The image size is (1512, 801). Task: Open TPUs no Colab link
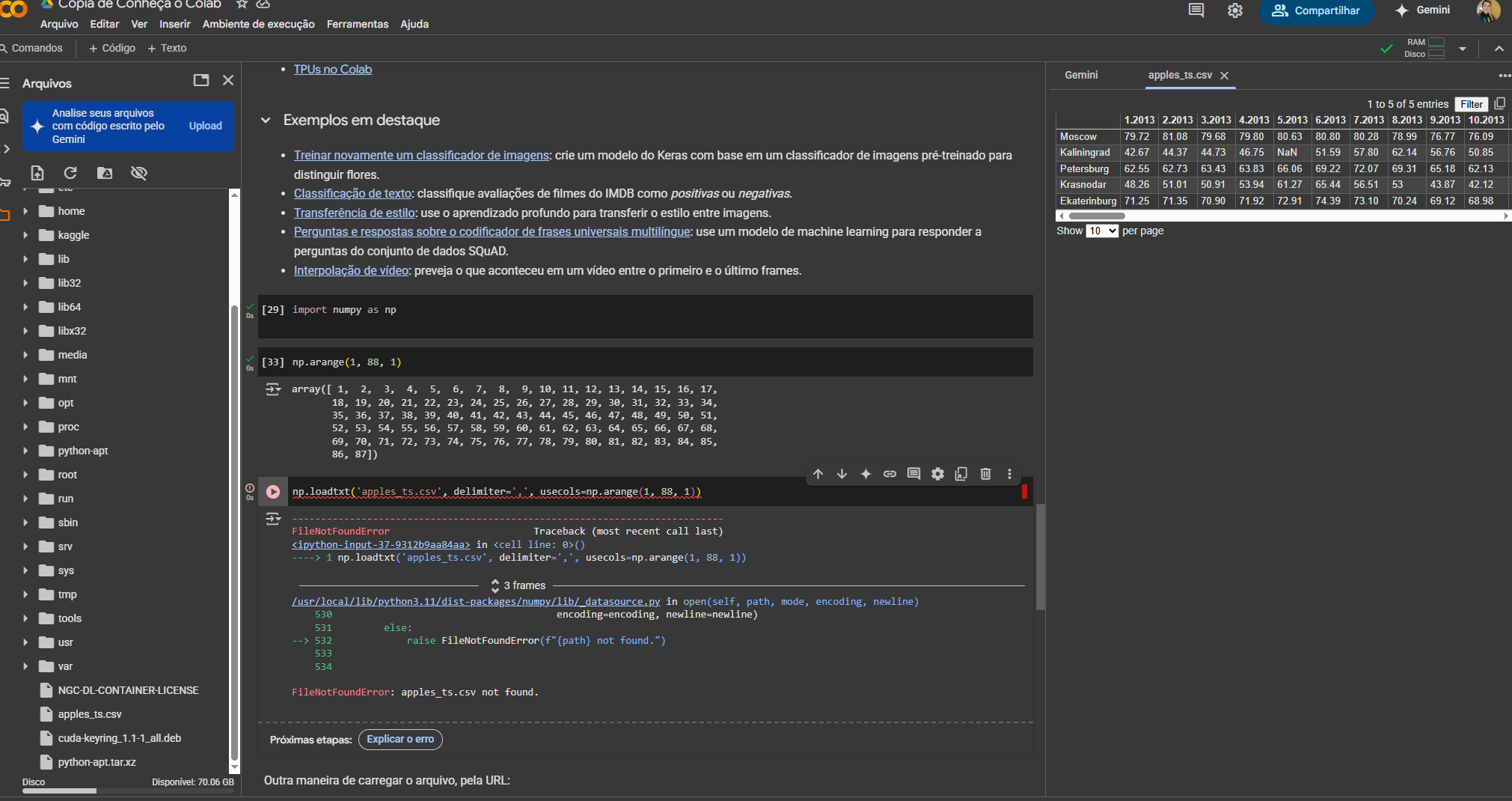click(x=333, y=70)
